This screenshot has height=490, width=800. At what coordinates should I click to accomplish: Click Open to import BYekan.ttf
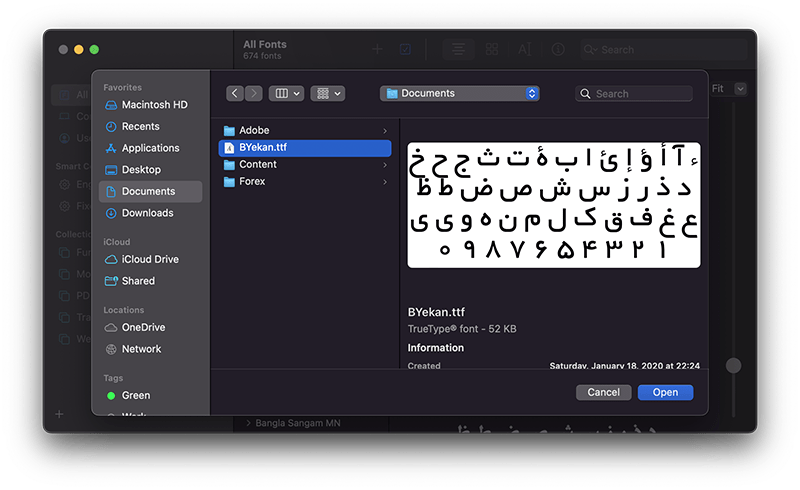click(665, 392)
